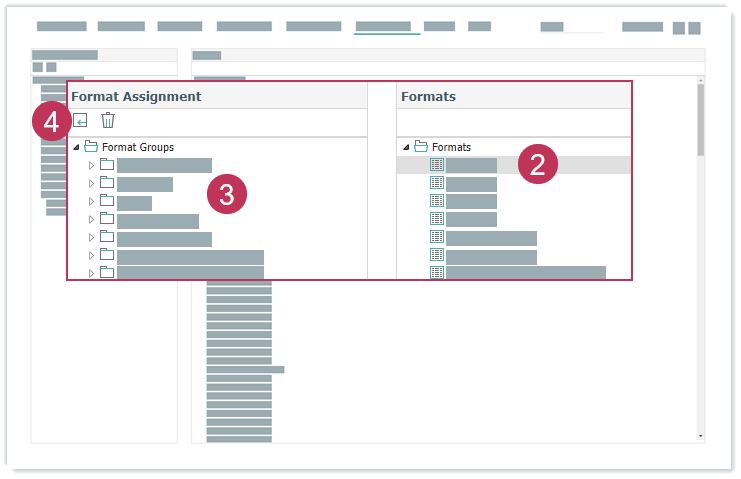The image size is (741, 479).
Task: Expand the fourth folder under Format Groups
Action: [x=92, y=219]
